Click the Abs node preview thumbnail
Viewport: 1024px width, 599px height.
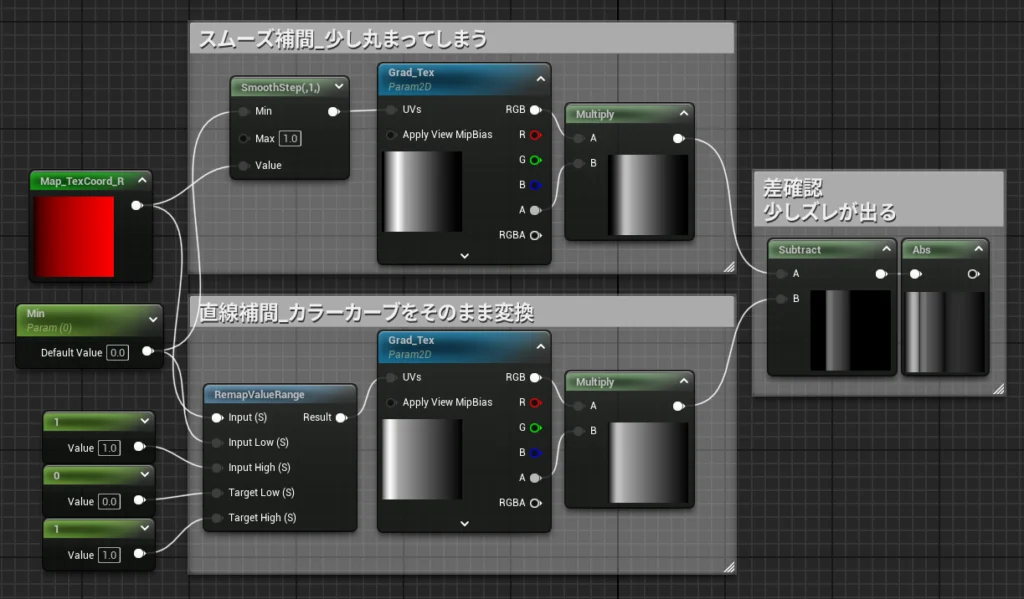tap(945, 331)
